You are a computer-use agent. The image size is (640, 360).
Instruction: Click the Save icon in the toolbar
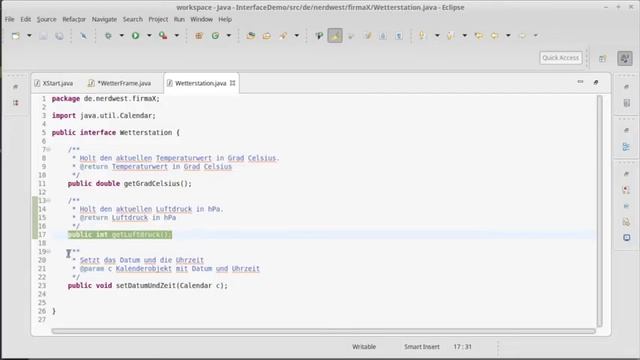coord(43,36)
